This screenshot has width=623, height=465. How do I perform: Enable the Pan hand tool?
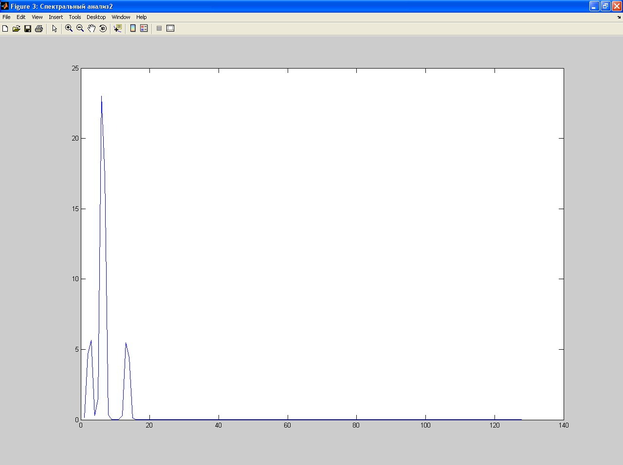click(91, 28)
